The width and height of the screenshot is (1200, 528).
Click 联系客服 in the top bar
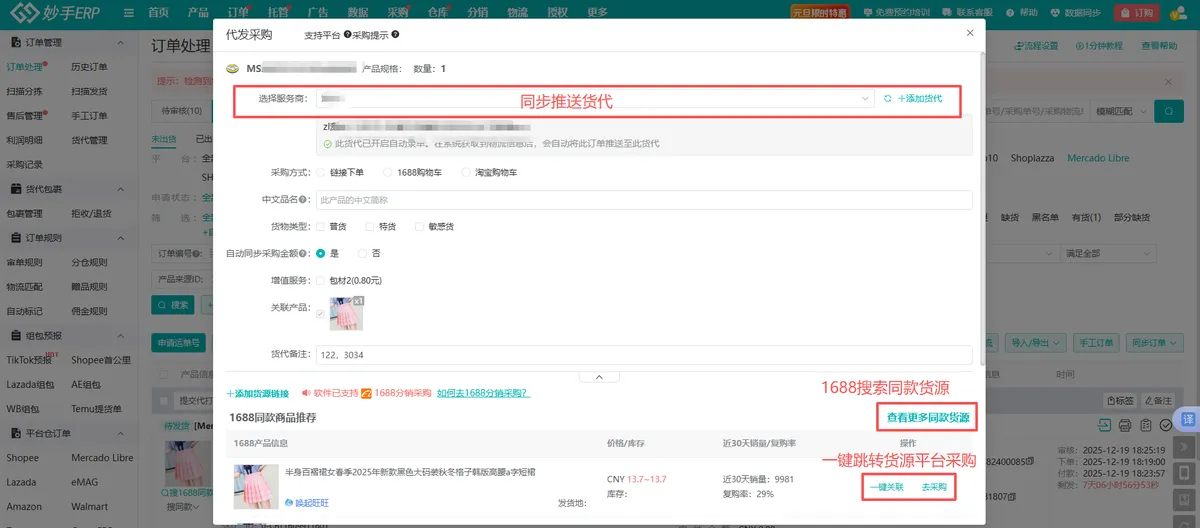coord(968,13)
